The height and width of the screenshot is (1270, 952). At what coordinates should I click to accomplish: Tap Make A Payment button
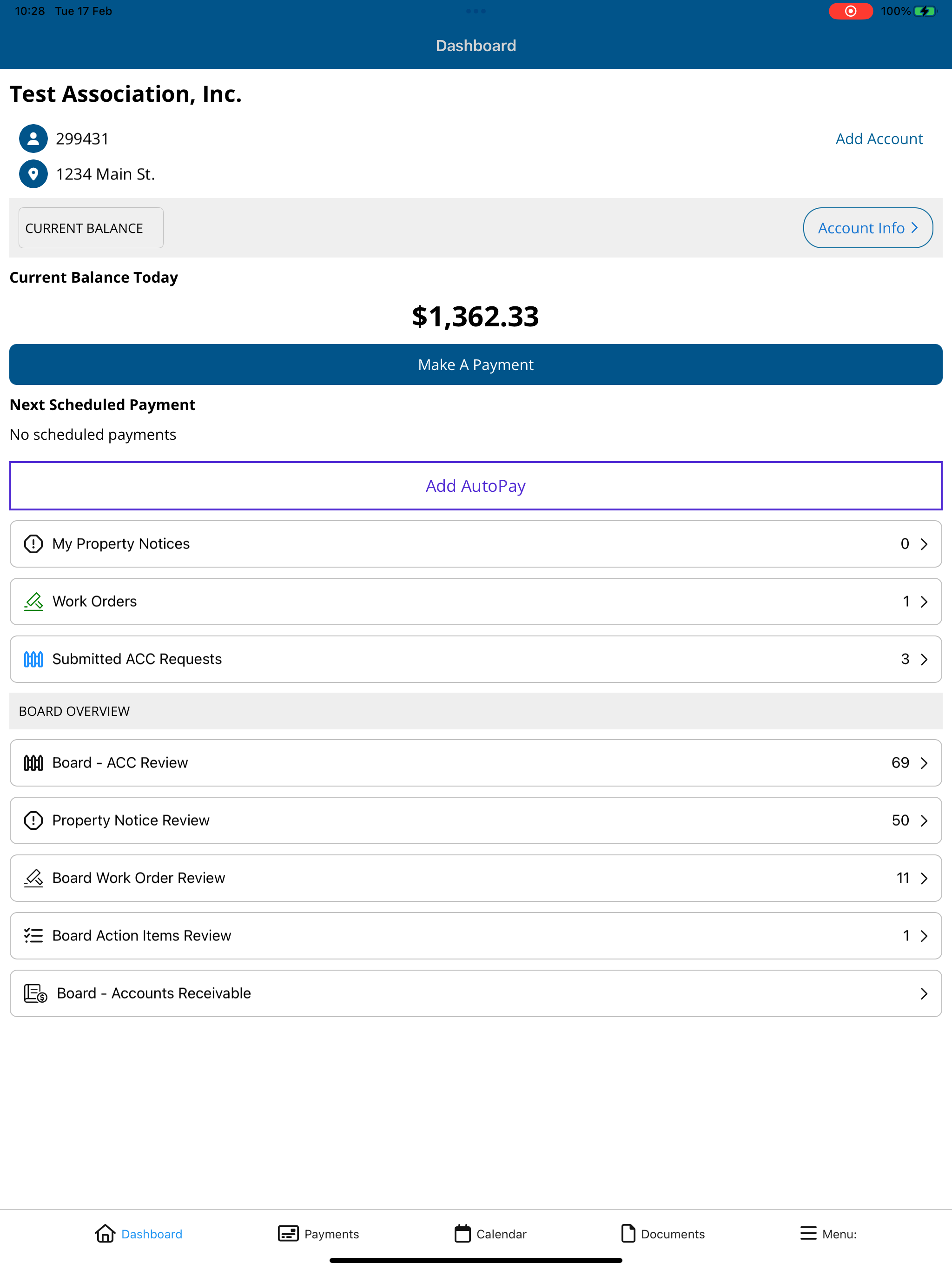click(476, 364)
